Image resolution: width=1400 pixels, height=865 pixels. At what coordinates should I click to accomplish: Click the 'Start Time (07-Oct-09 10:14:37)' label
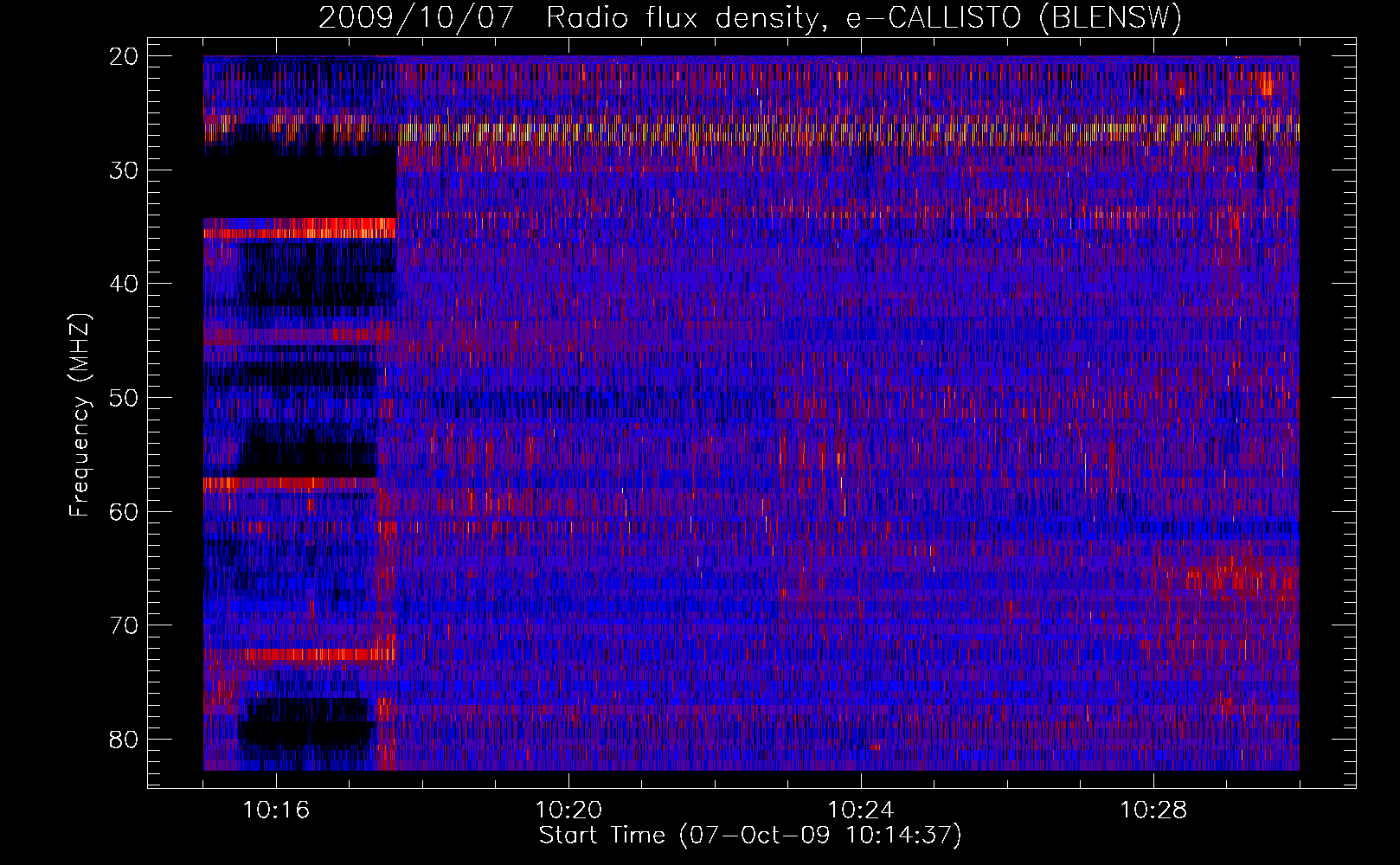point(750,836)
